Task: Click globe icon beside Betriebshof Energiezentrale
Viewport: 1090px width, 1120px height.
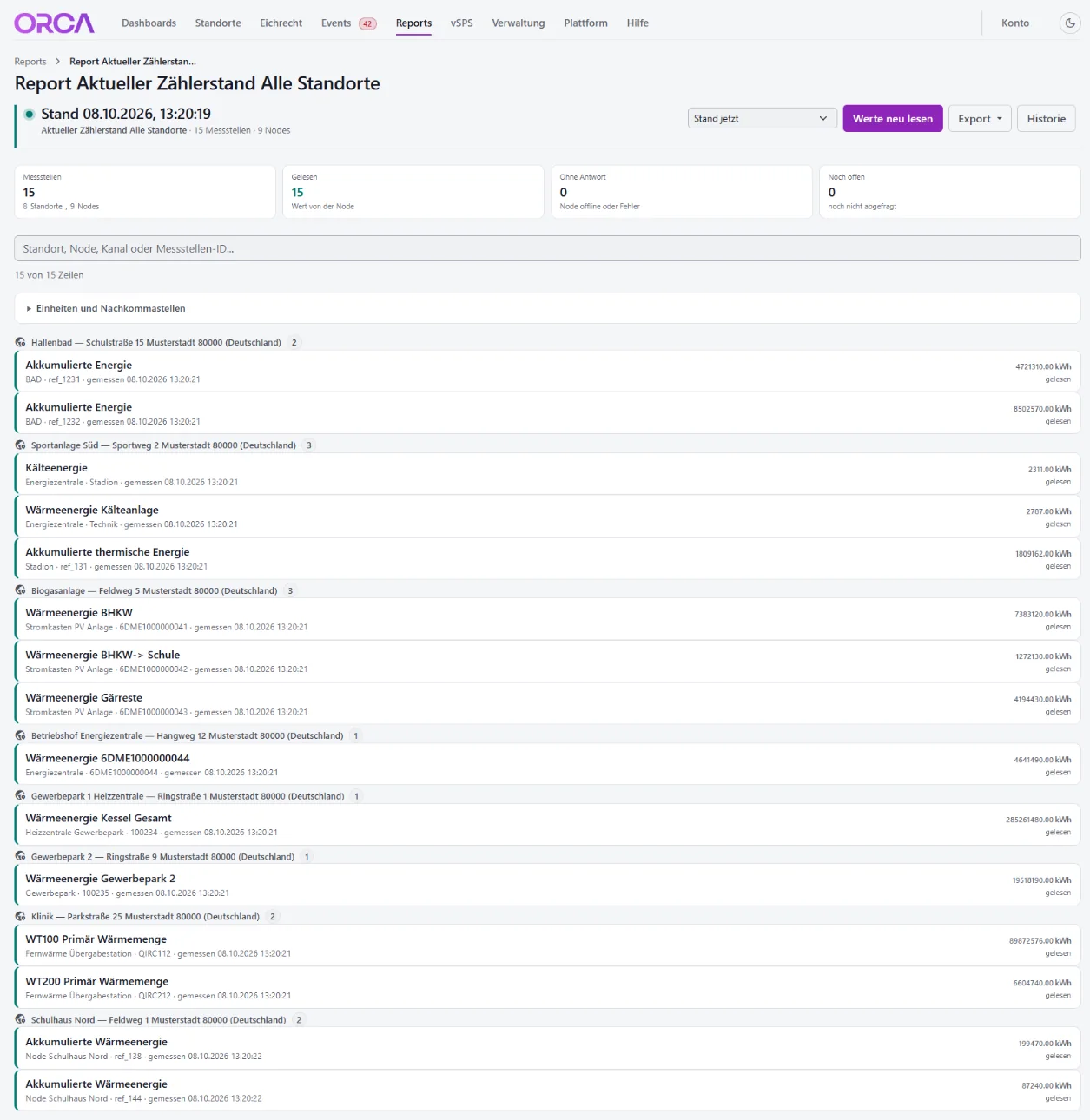Action: (x=20, y=736)
